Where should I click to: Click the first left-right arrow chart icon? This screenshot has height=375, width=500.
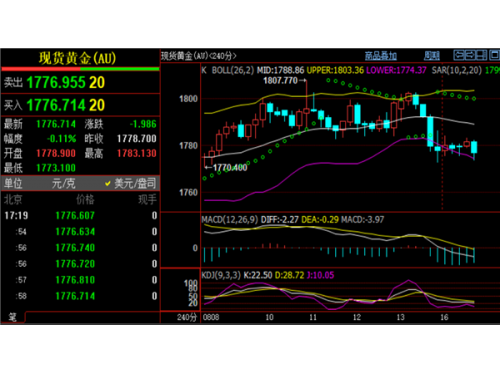point(459,55)
